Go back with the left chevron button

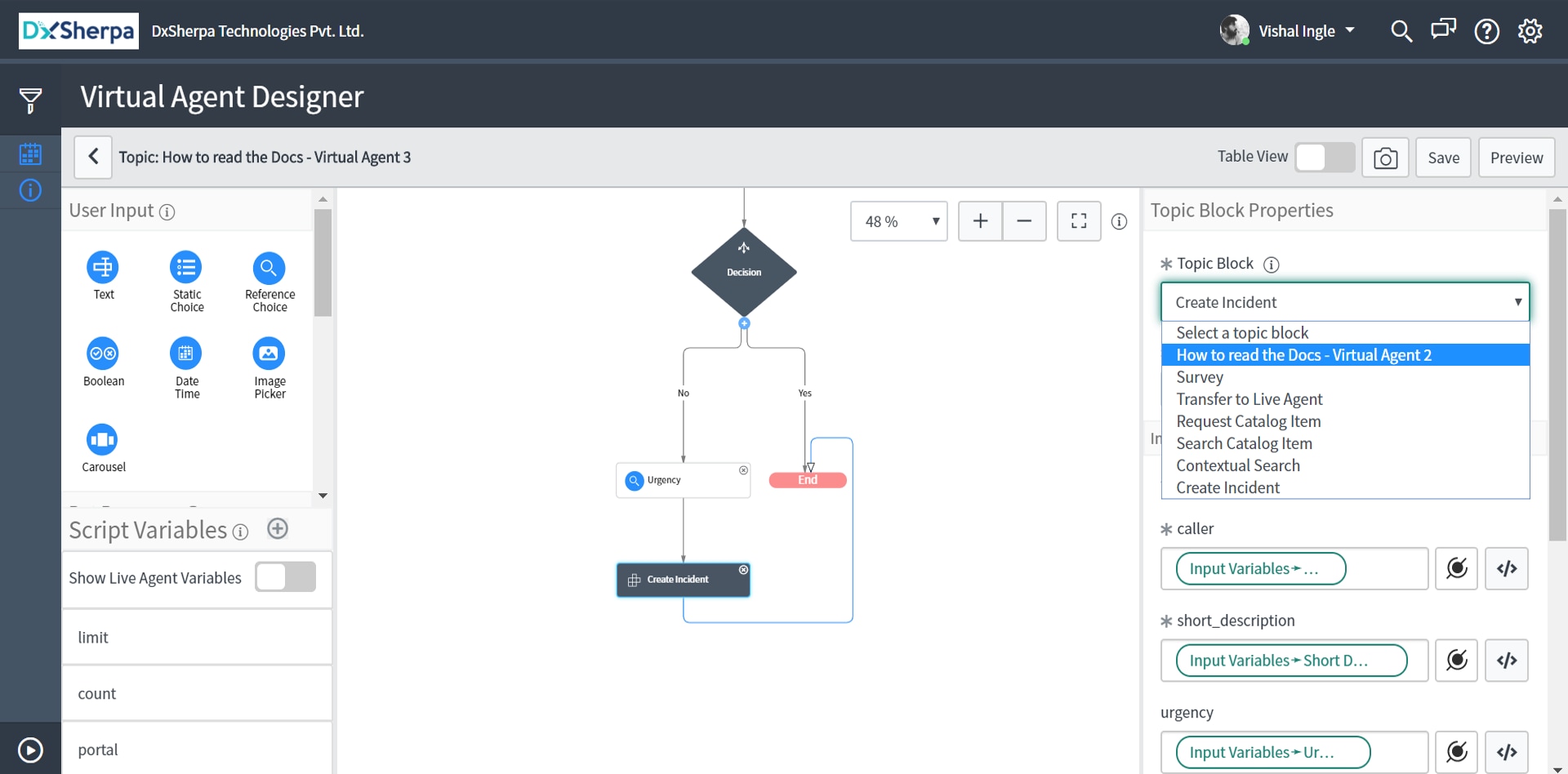click(93, 157)
